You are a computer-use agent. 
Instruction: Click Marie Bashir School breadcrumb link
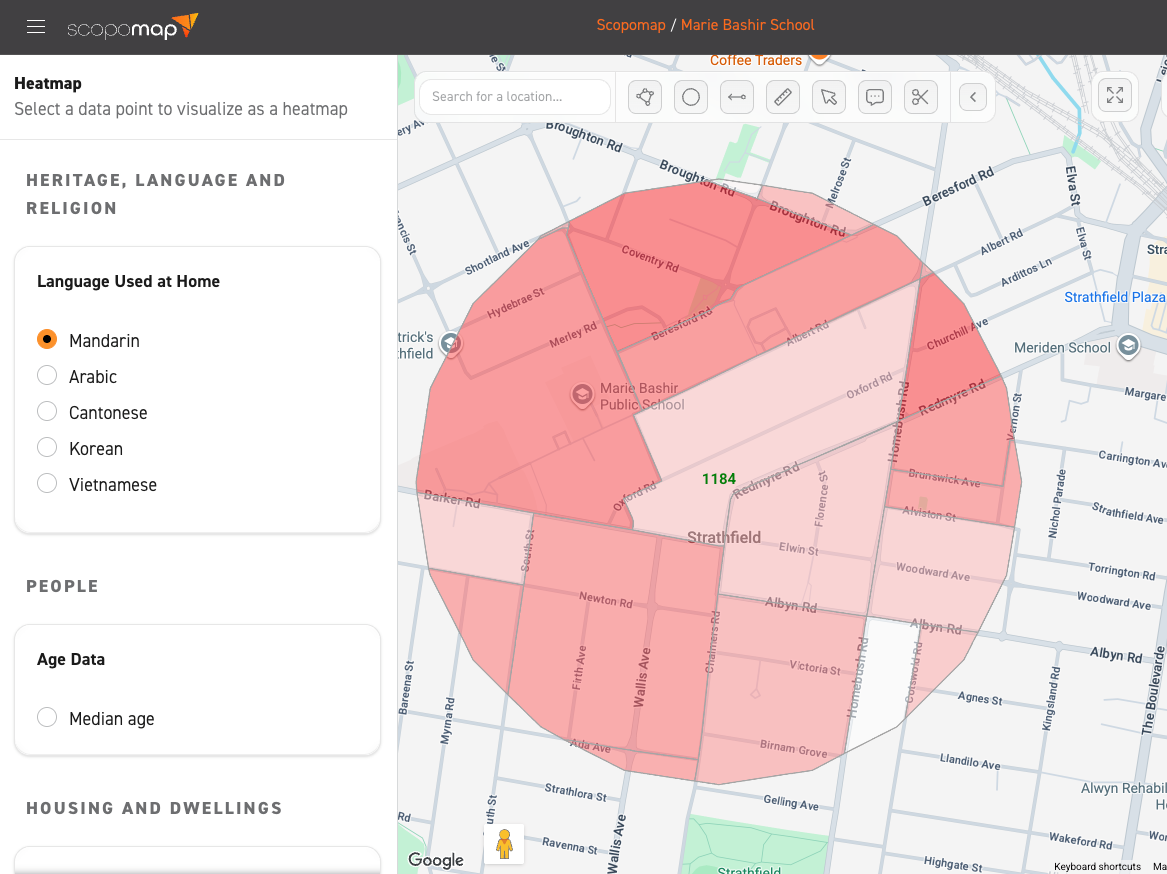coord(747,25)
